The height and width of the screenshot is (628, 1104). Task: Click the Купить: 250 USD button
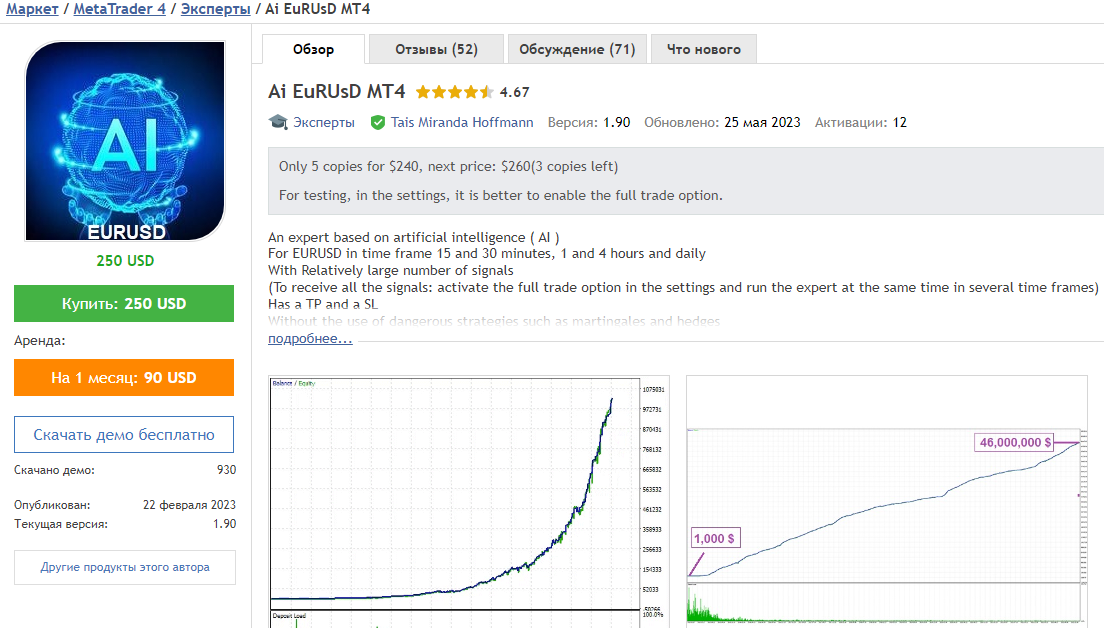[124, 303]
